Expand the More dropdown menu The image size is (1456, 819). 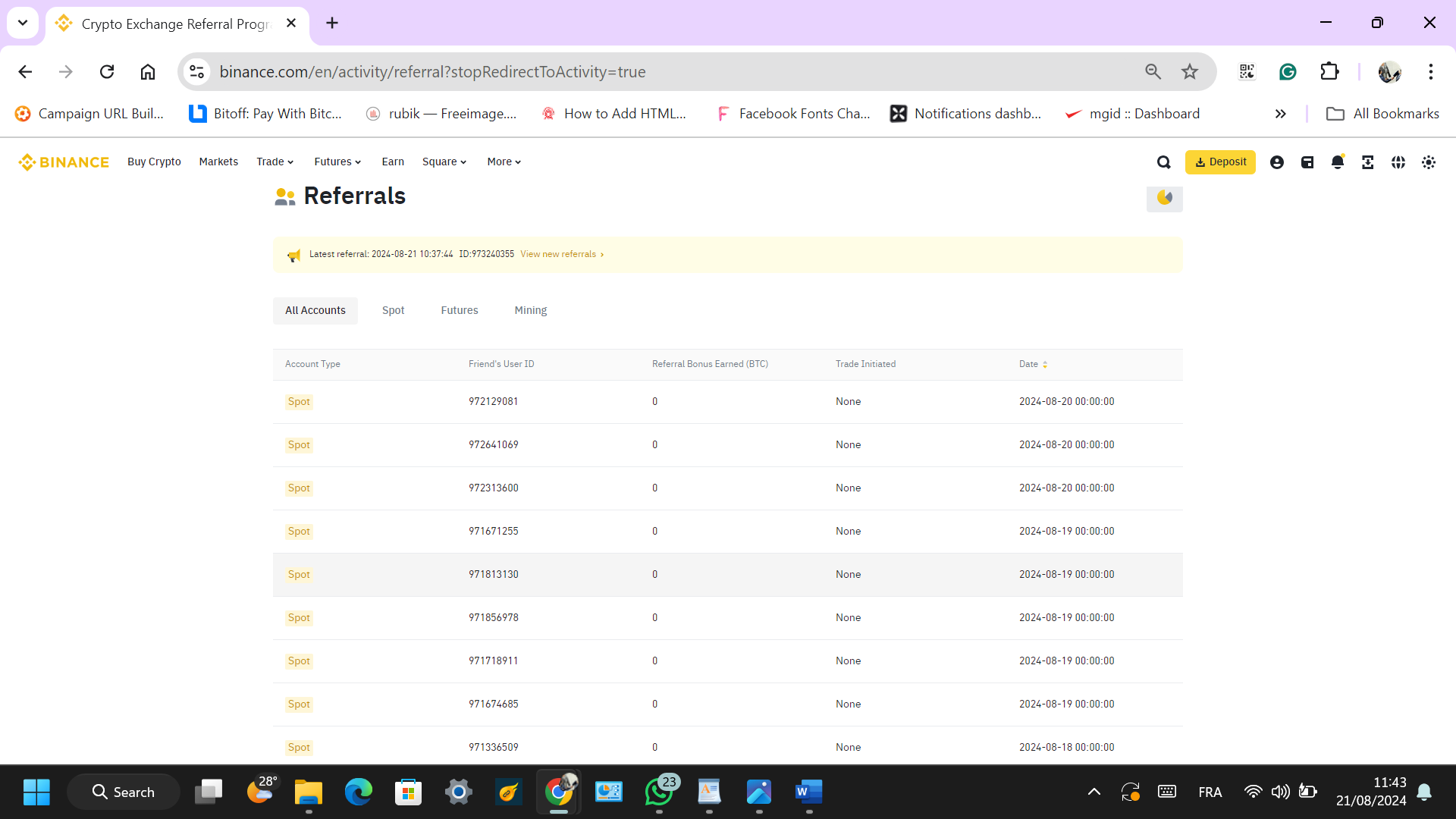[x=504, y=162]
